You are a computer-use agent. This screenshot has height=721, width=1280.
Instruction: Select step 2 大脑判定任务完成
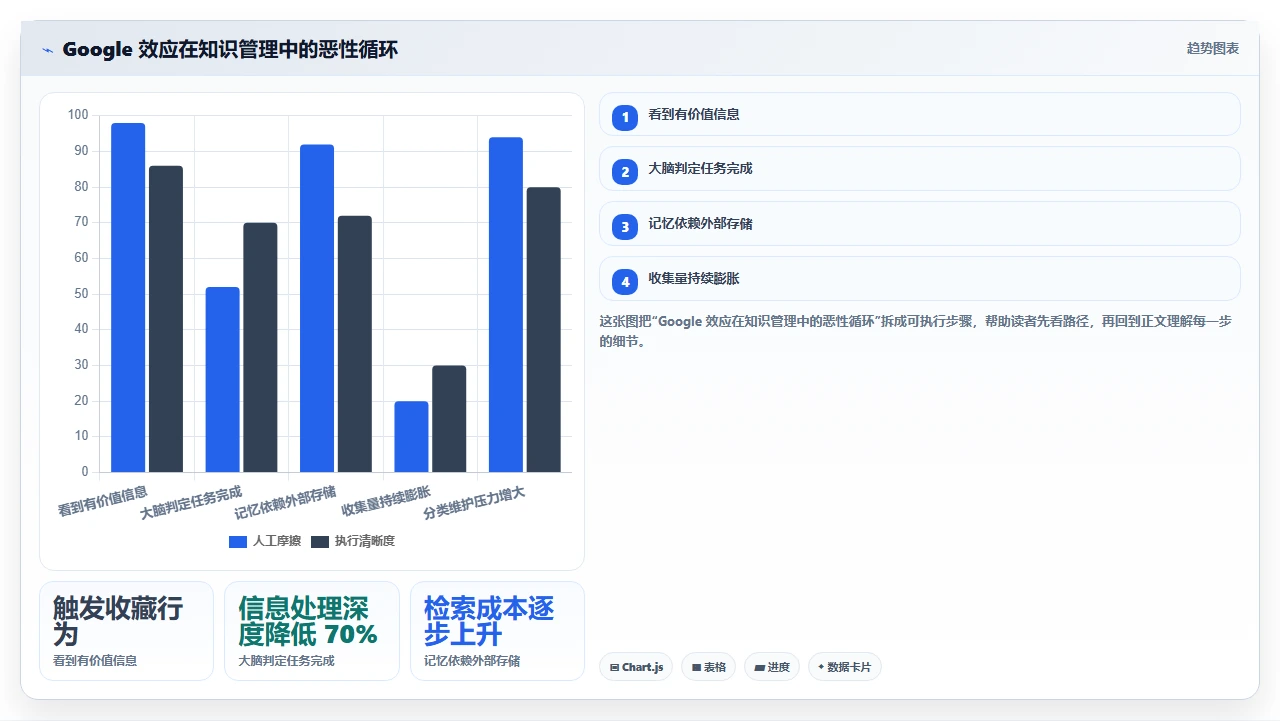point(919,169)
